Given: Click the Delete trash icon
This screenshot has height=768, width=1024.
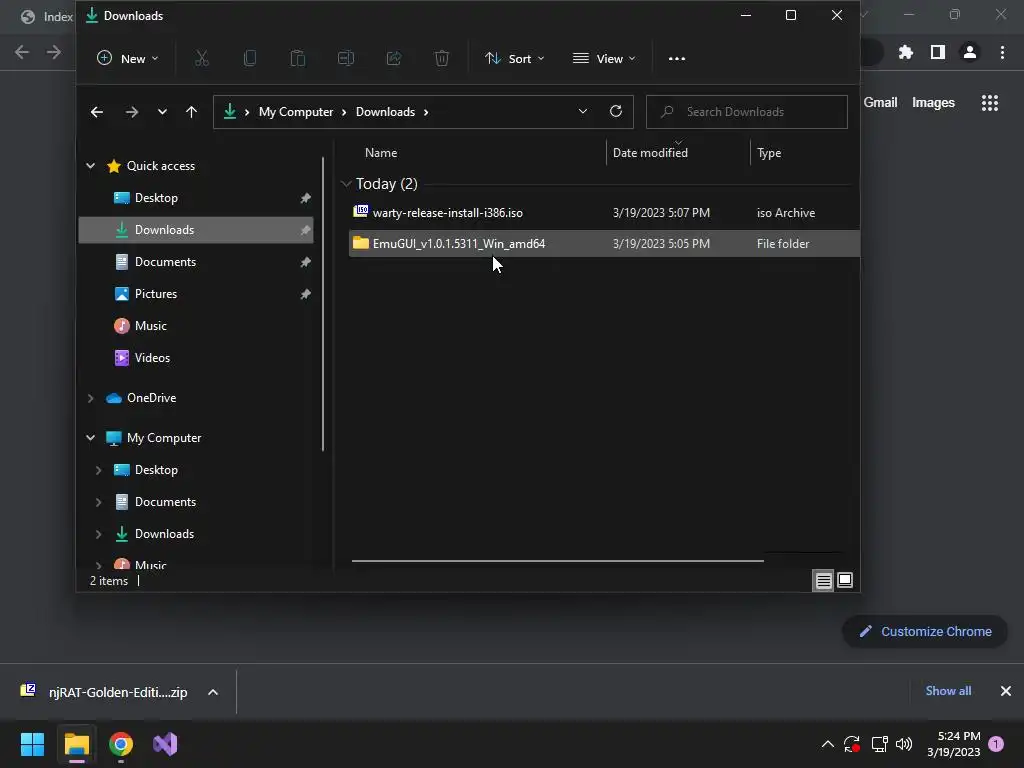Looking at the screenshot, I should (x=442, y=59).
